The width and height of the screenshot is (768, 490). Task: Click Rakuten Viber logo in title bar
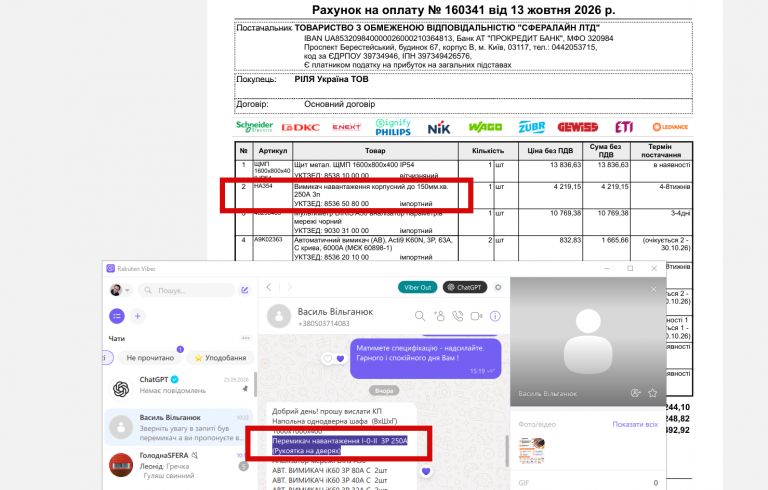[111, 269]
